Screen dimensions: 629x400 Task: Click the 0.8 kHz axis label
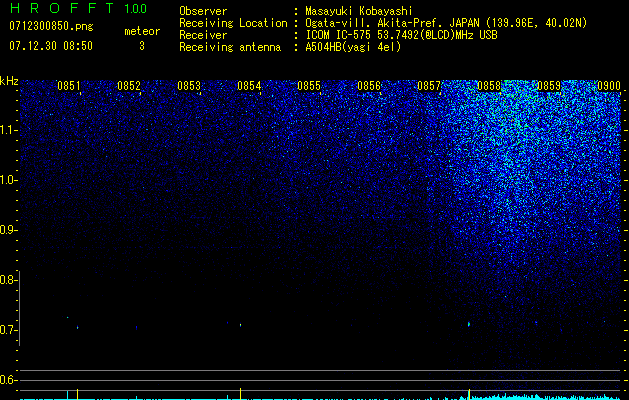tap(8, 280)
